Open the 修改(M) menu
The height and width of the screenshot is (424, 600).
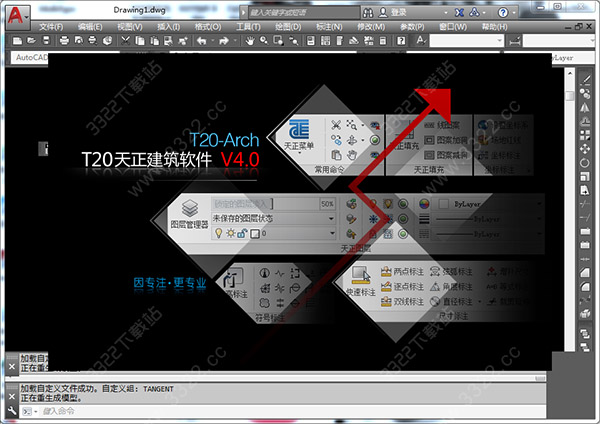[371, 27]
